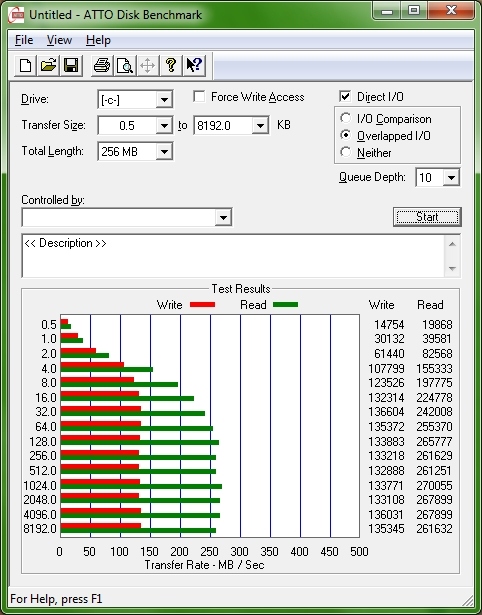This screenshot has width=482, height=615.
Task: Open Print Preview magnifier icon
Action: pos(125,65)
